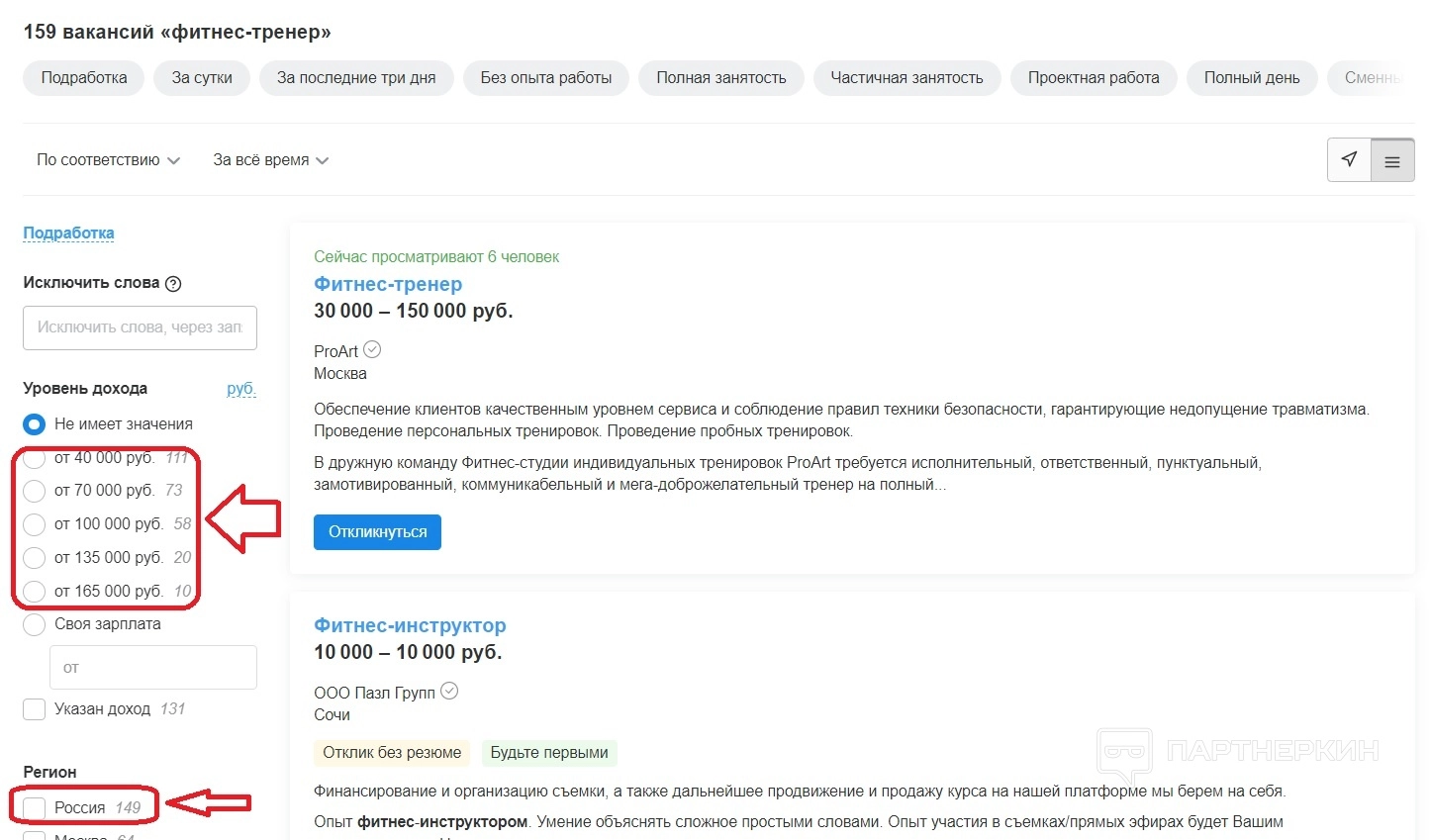Select Полная занятость filter chip
1430x840 pixels.
coord(721,78)
